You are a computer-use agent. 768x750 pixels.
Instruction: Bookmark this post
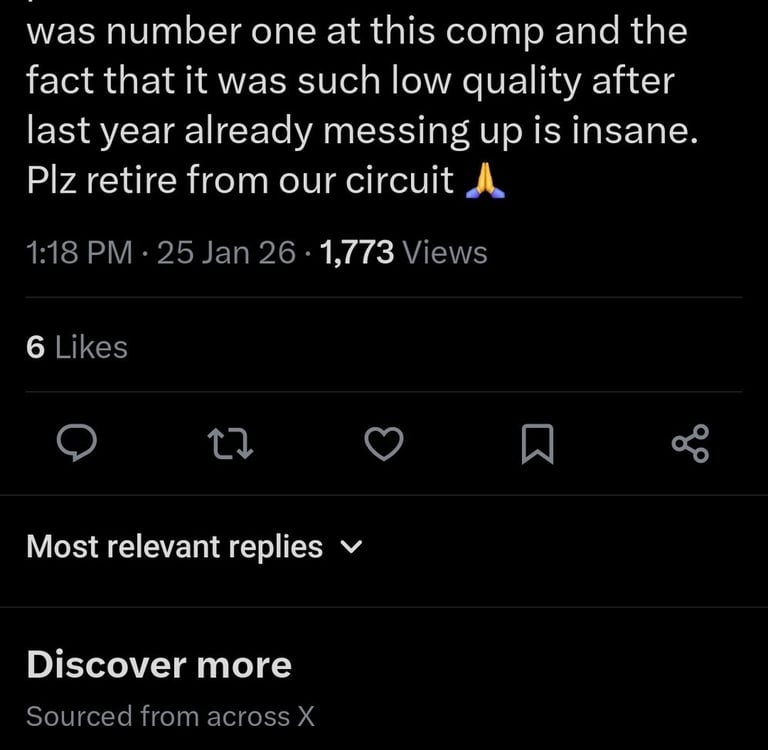pos(537,443)
